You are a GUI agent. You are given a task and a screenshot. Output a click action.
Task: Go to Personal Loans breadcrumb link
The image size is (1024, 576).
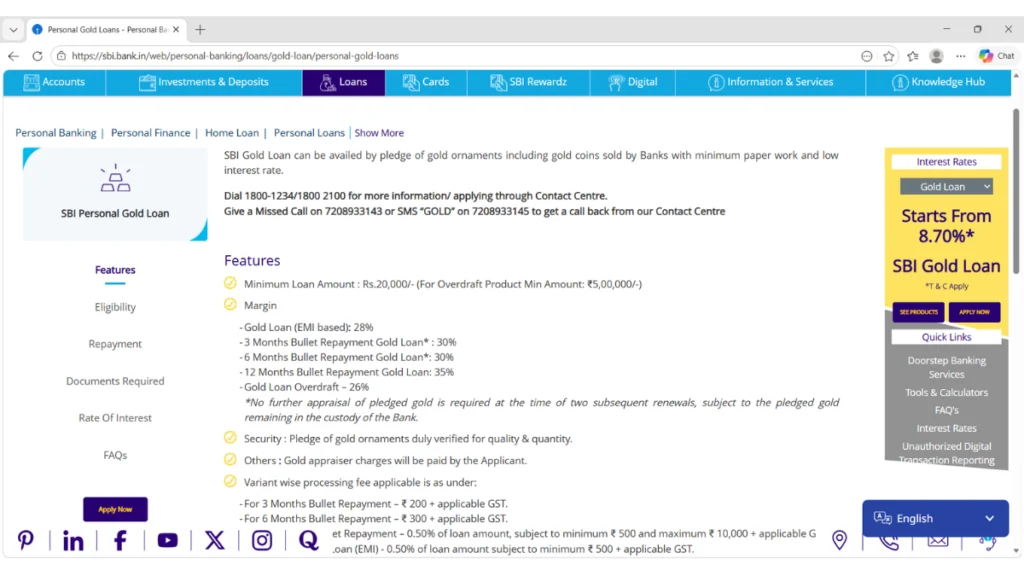pos(309,133)
